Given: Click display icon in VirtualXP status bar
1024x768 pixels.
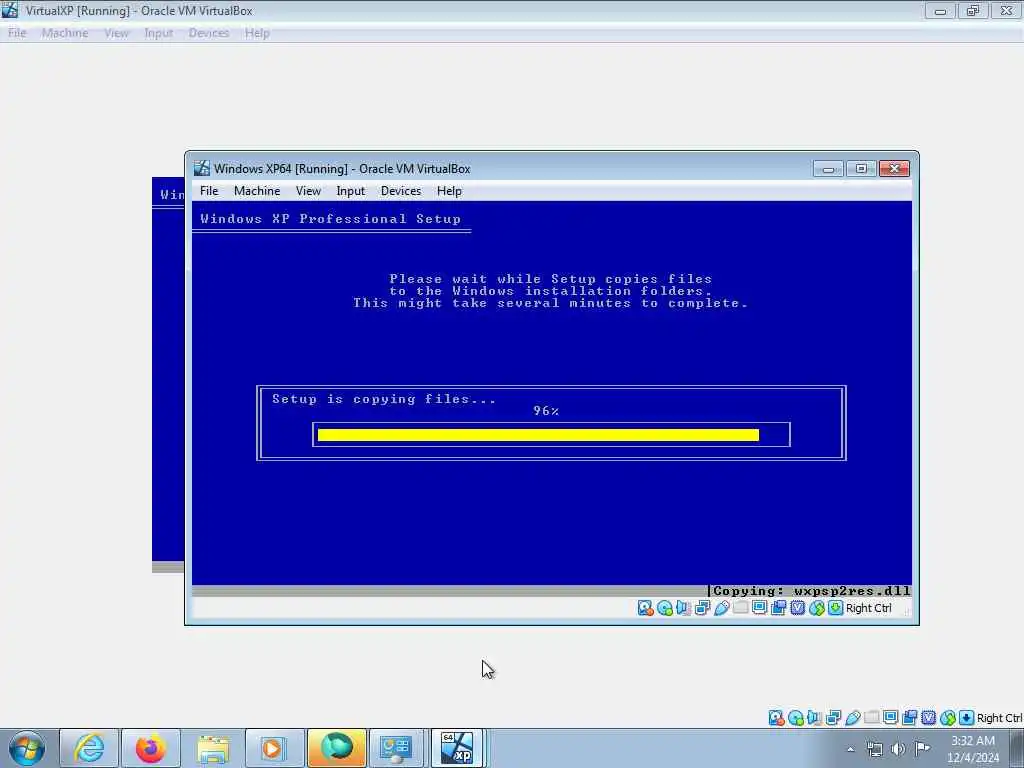Looking at the screenshot, I should [890, 718].
